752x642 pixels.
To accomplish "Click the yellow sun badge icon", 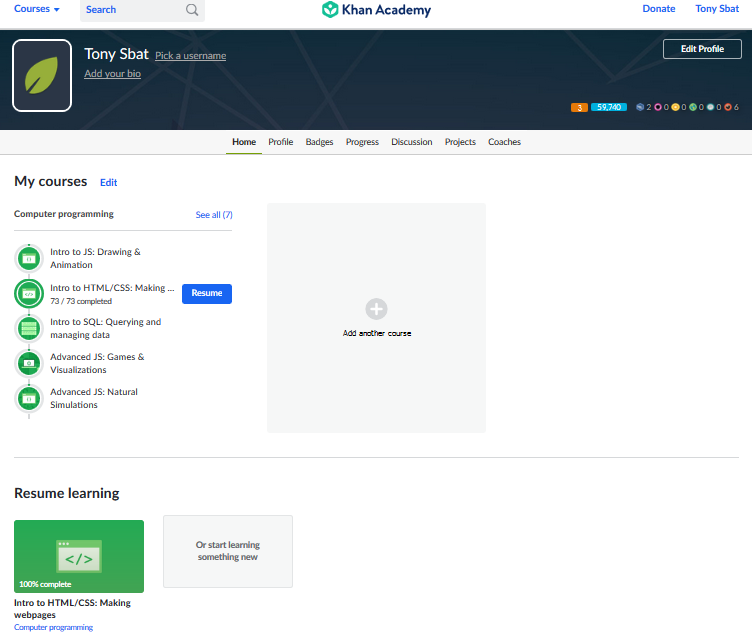I will (675, 107).
